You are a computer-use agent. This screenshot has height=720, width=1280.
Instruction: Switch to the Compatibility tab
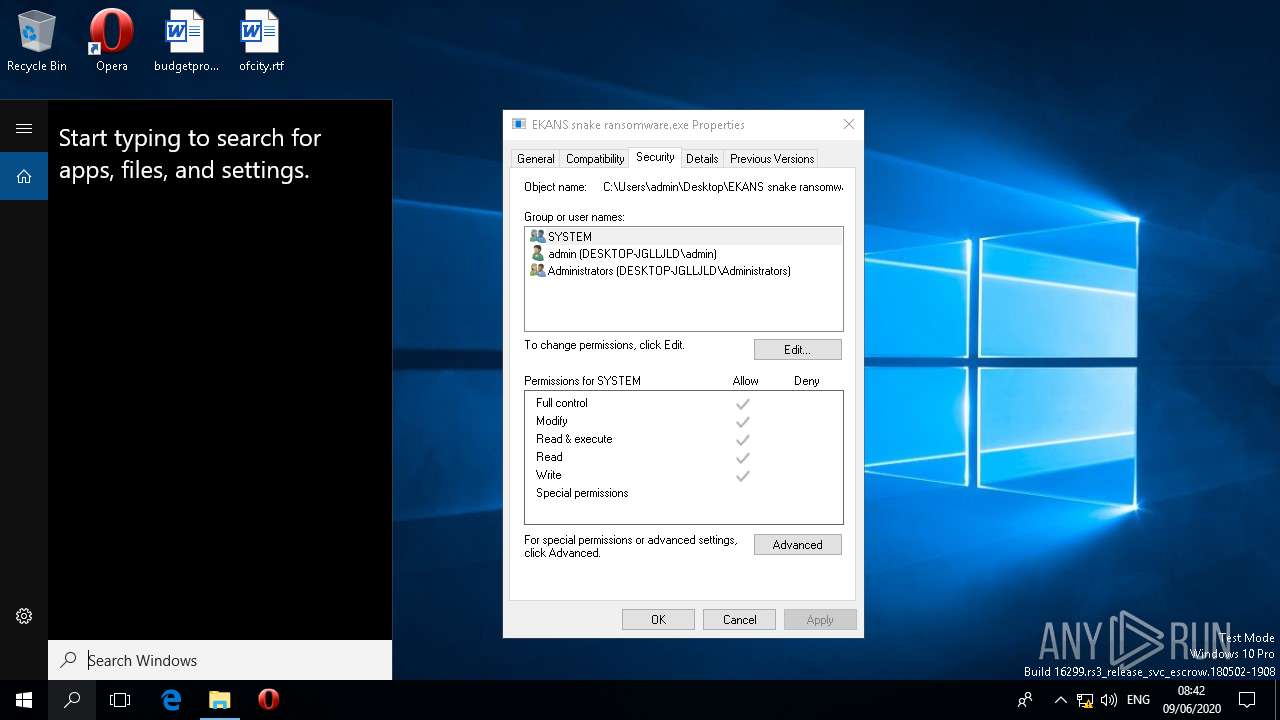pyautogui.click(x=595, y=158)
